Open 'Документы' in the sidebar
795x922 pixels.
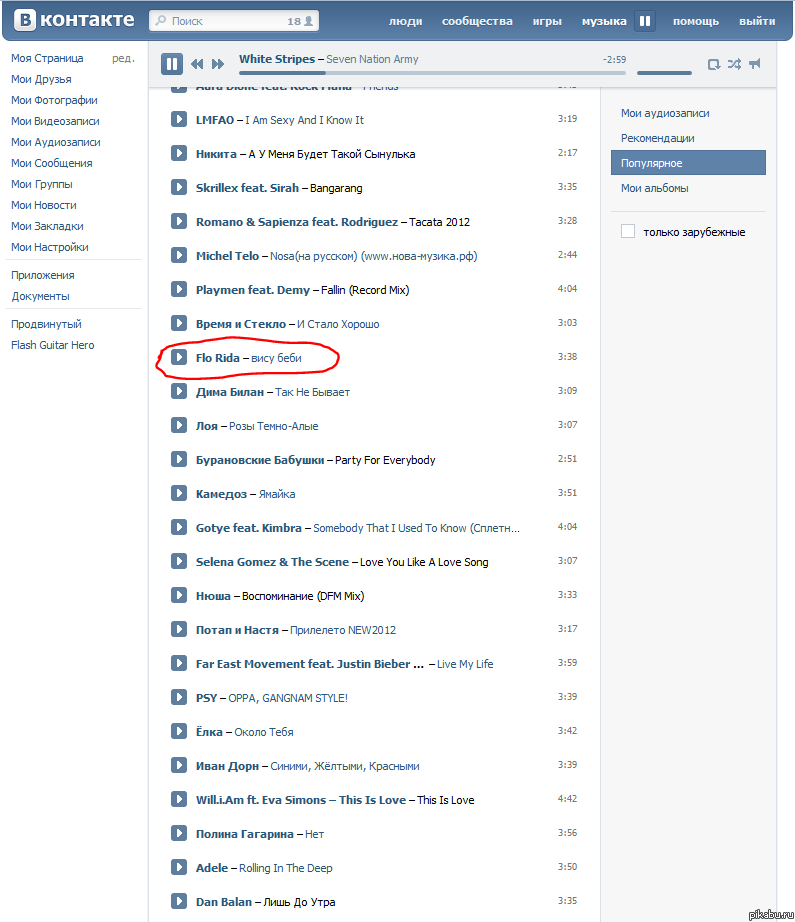[x=40, y=296]
